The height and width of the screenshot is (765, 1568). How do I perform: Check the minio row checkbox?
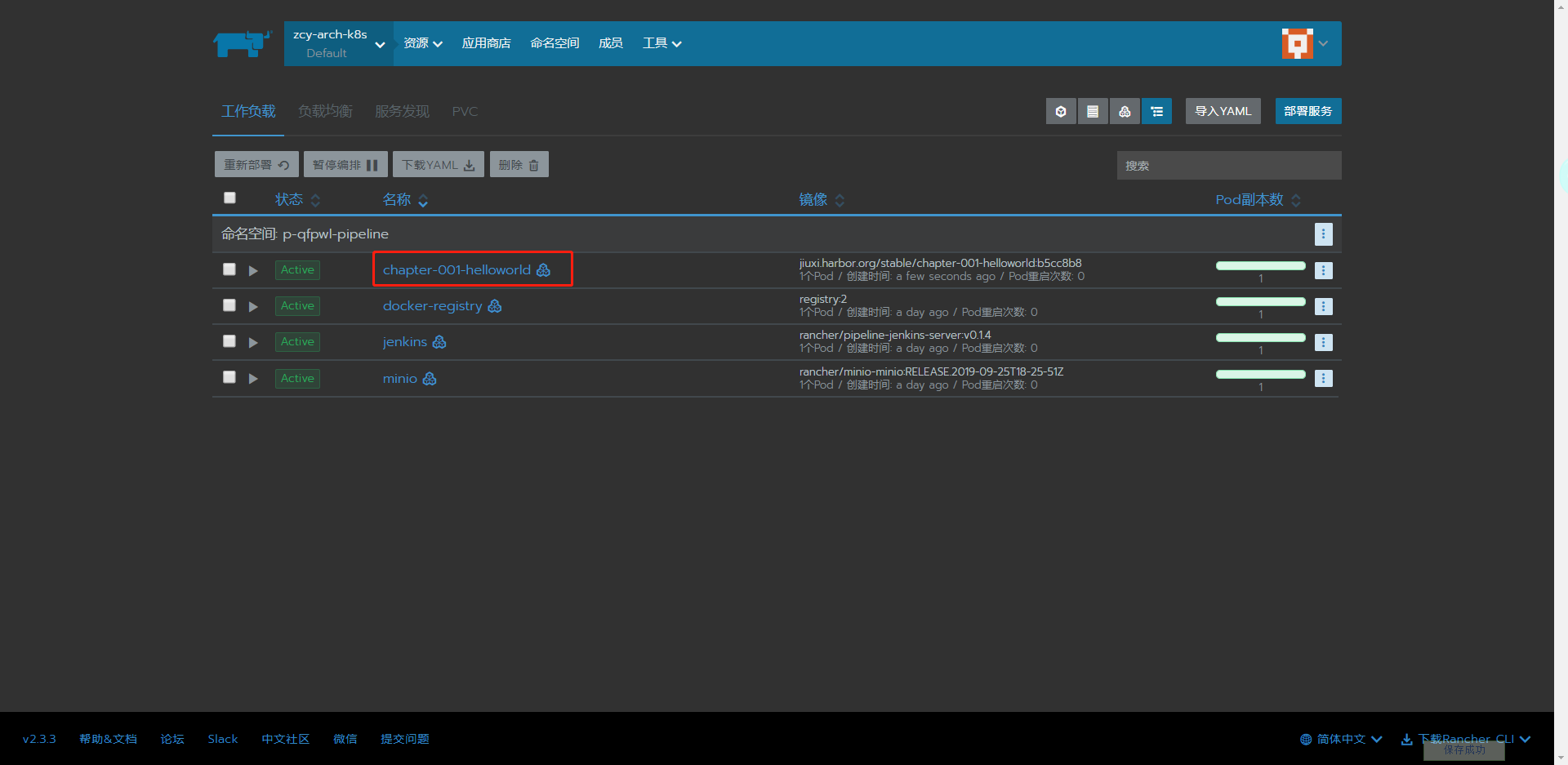click(229, 376)
